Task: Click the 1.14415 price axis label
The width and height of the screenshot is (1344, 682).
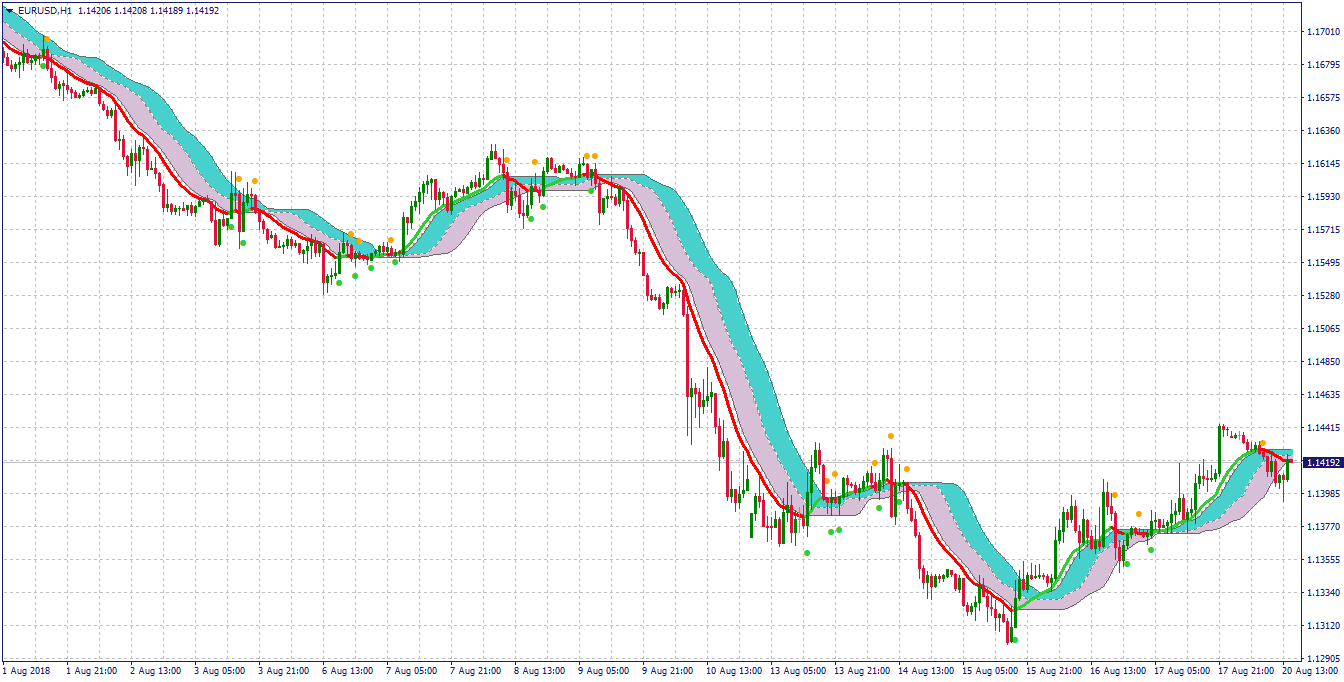Action: pyautogui.click(x=1323, y=428)
